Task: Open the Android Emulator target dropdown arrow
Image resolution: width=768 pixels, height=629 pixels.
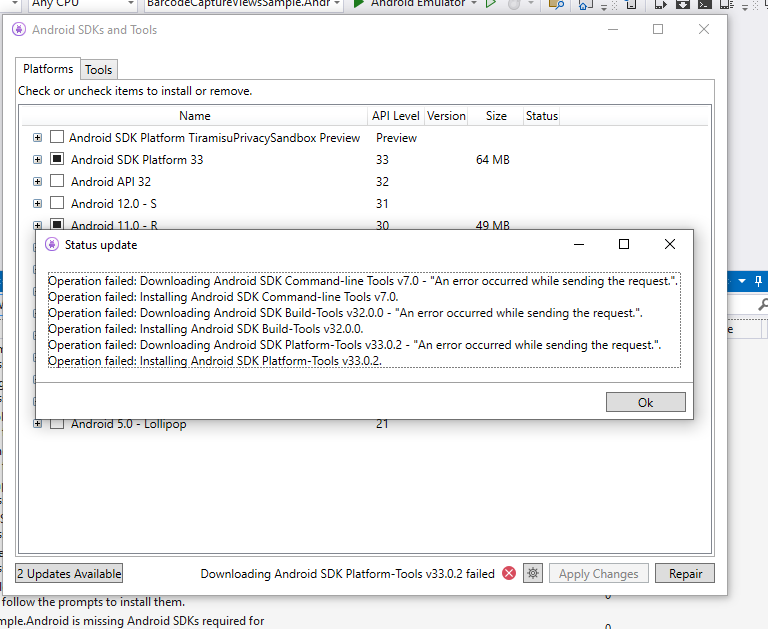Action: [x=474, y=3]
